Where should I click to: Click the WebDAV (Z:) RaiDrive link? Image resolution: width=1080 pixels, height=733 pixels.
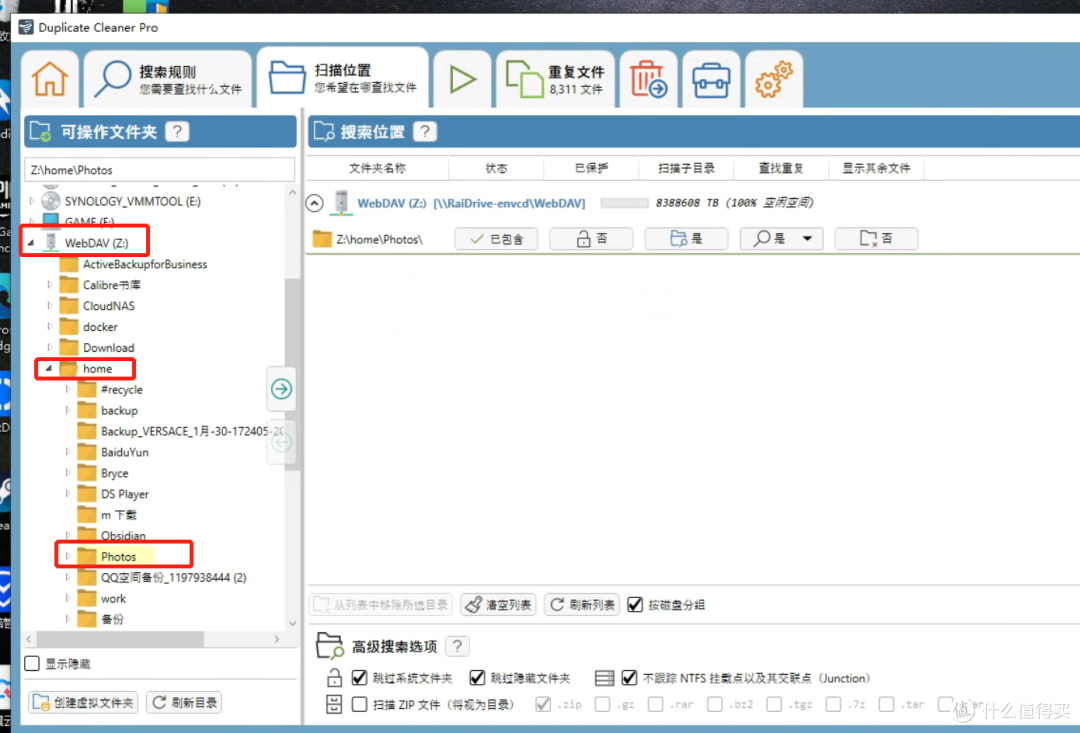tap(471, 203)
